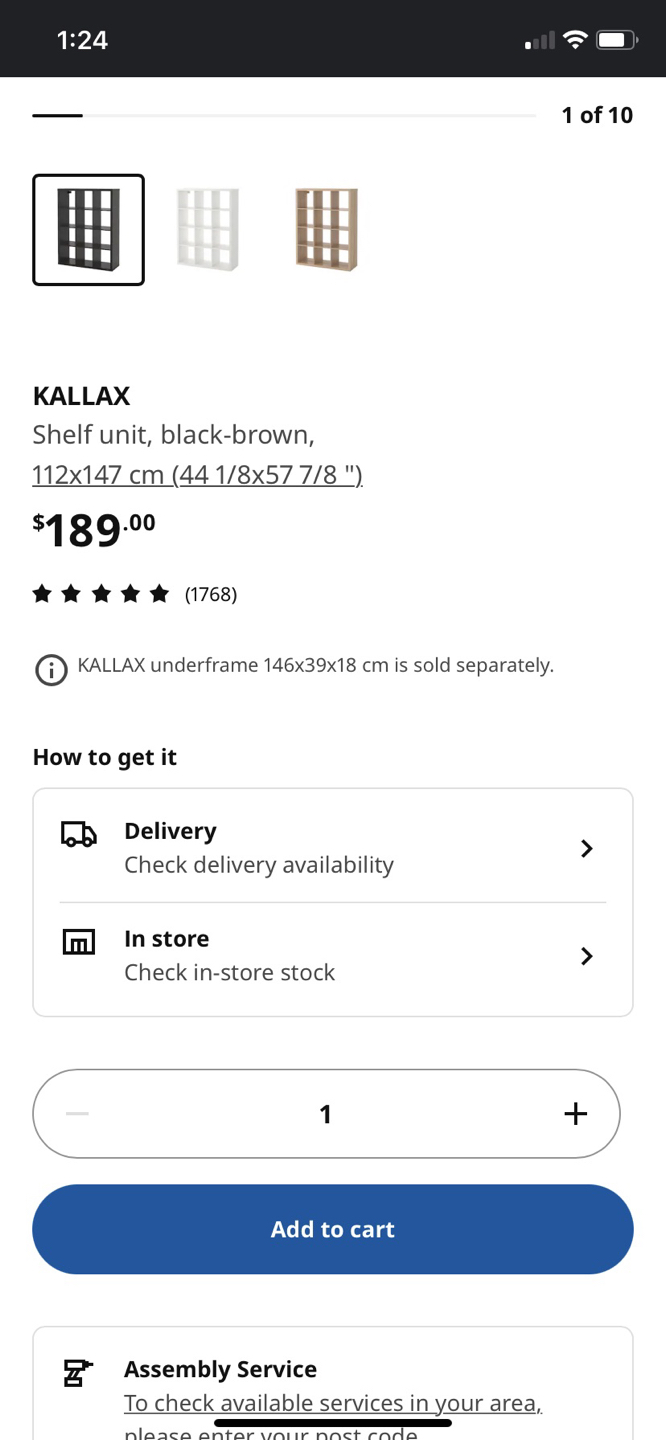Screen dimensions: 666x1440
Task: Open the check available services link
Action: (332, 1403)
